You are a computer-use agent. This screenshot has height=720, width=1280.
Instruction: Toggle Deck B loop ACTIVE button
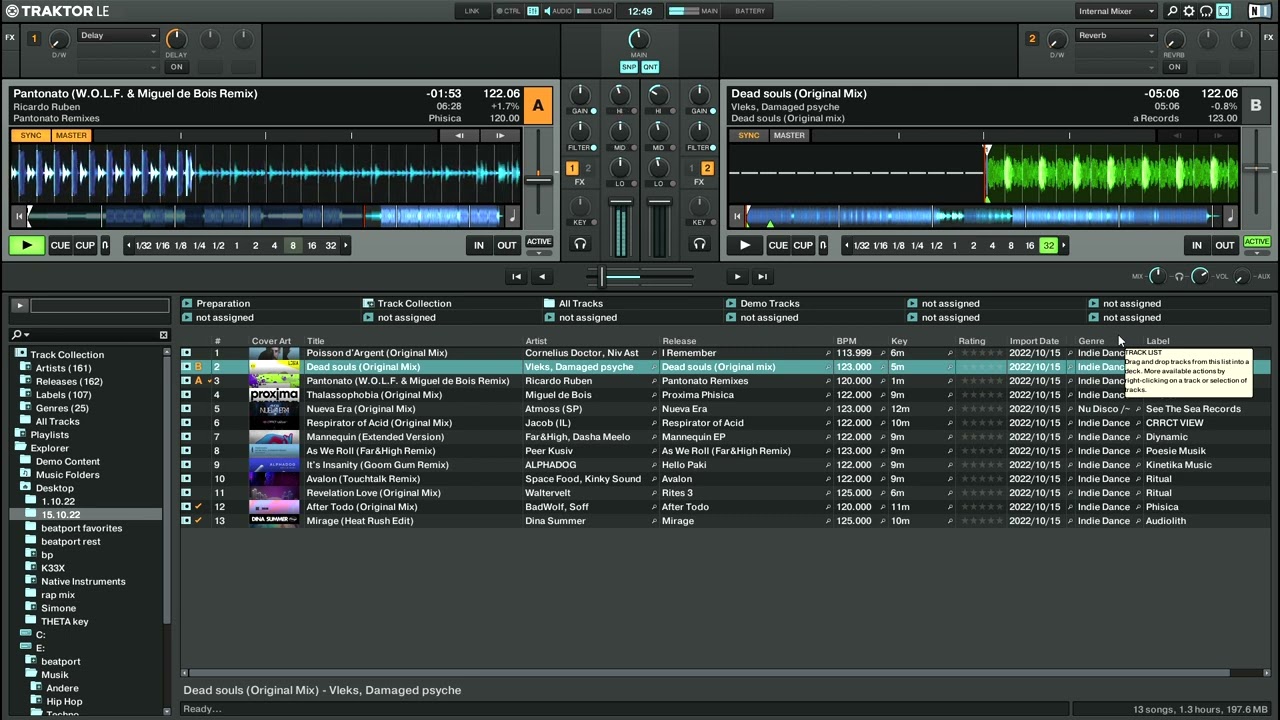click(x=1257, y=242)
